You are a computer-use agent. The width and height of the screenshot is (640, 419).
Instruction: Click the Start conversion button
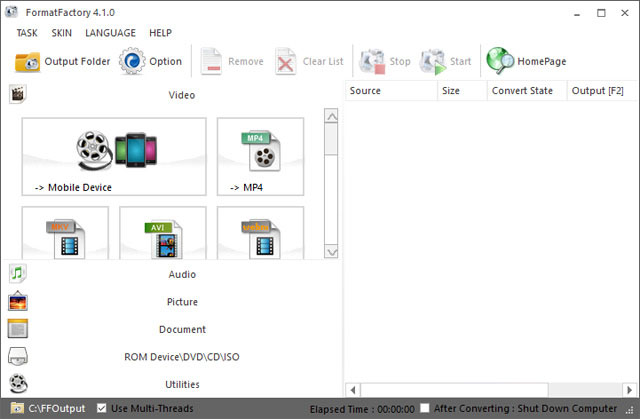(x=445, y=62)
